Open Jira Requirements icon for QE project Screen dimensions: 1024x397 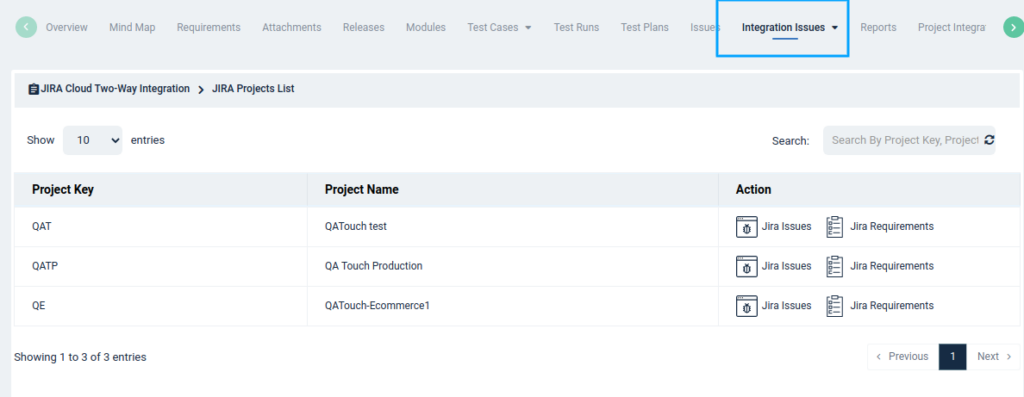coord(835,306)
